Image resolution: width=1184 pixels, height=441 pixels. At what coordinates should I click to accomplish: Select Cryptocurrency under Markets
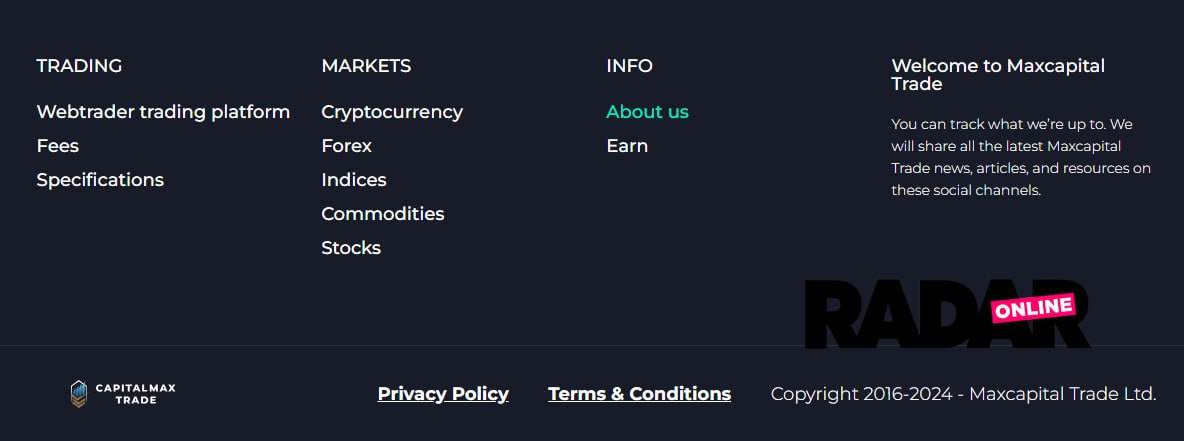(392, 112)
